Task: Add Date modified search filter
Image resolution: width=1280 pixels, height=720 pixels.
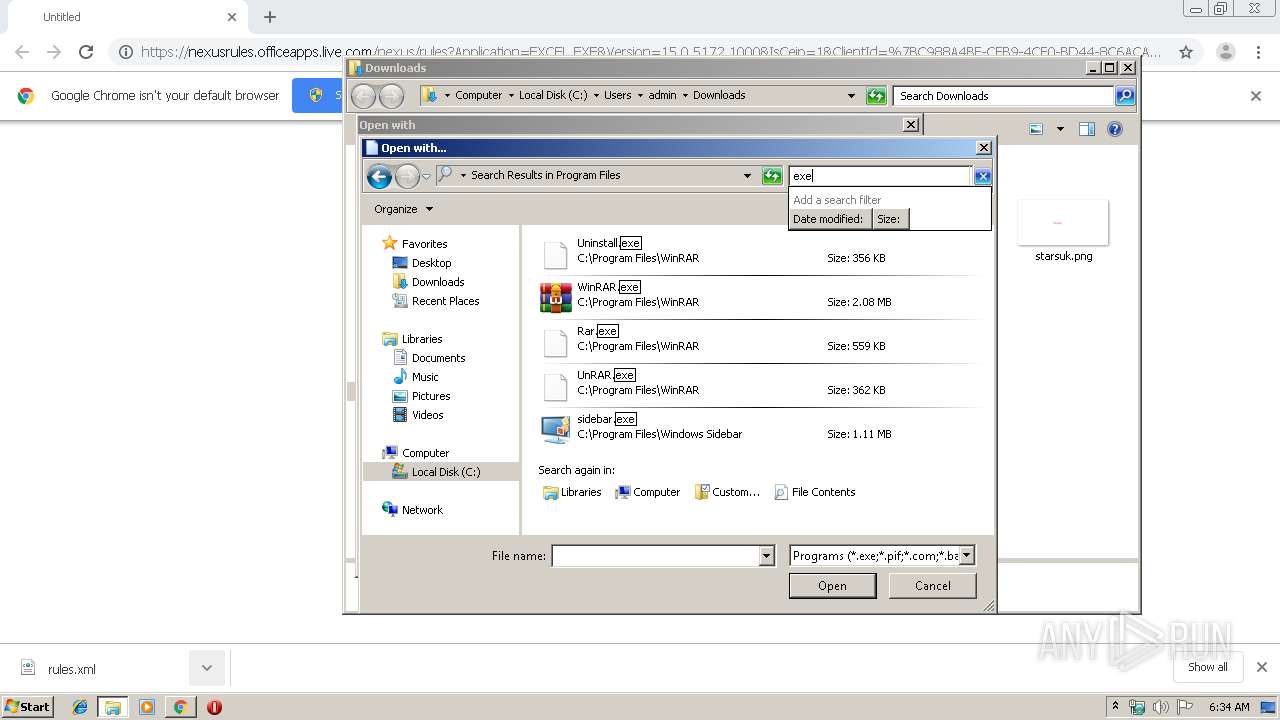Action: (x=828, y=219)
